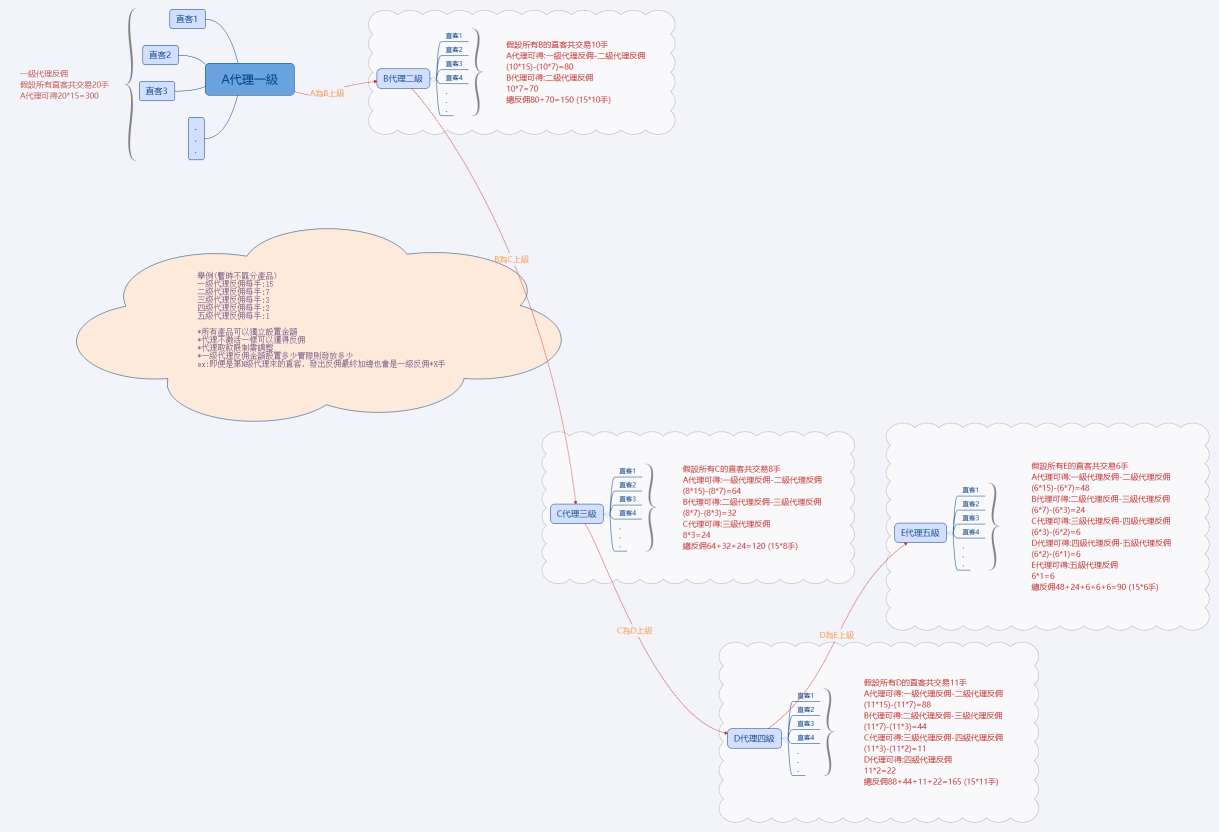The width and height of the screenshot is (1219, 832).
Task: Select the A代理一級 central topic node
Action: (x=250, y=79)
